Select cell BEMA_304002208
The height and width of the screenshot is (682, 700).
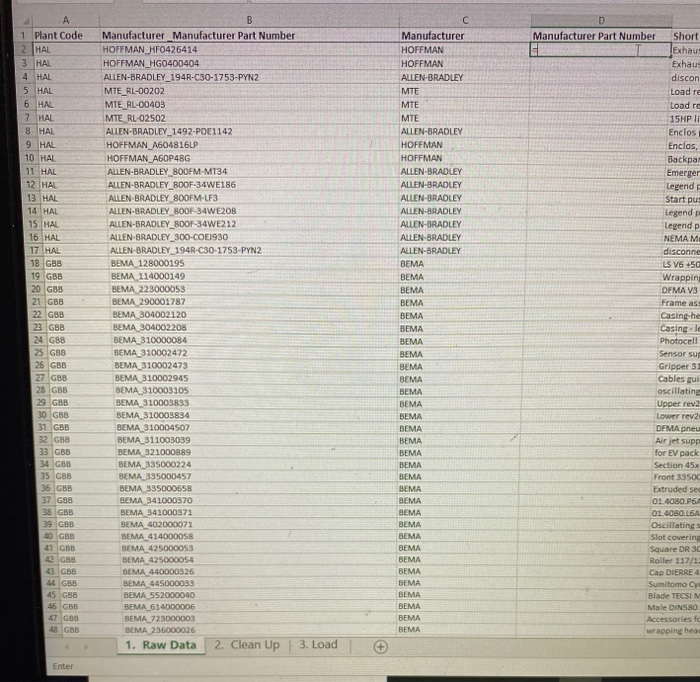point(255,327)
